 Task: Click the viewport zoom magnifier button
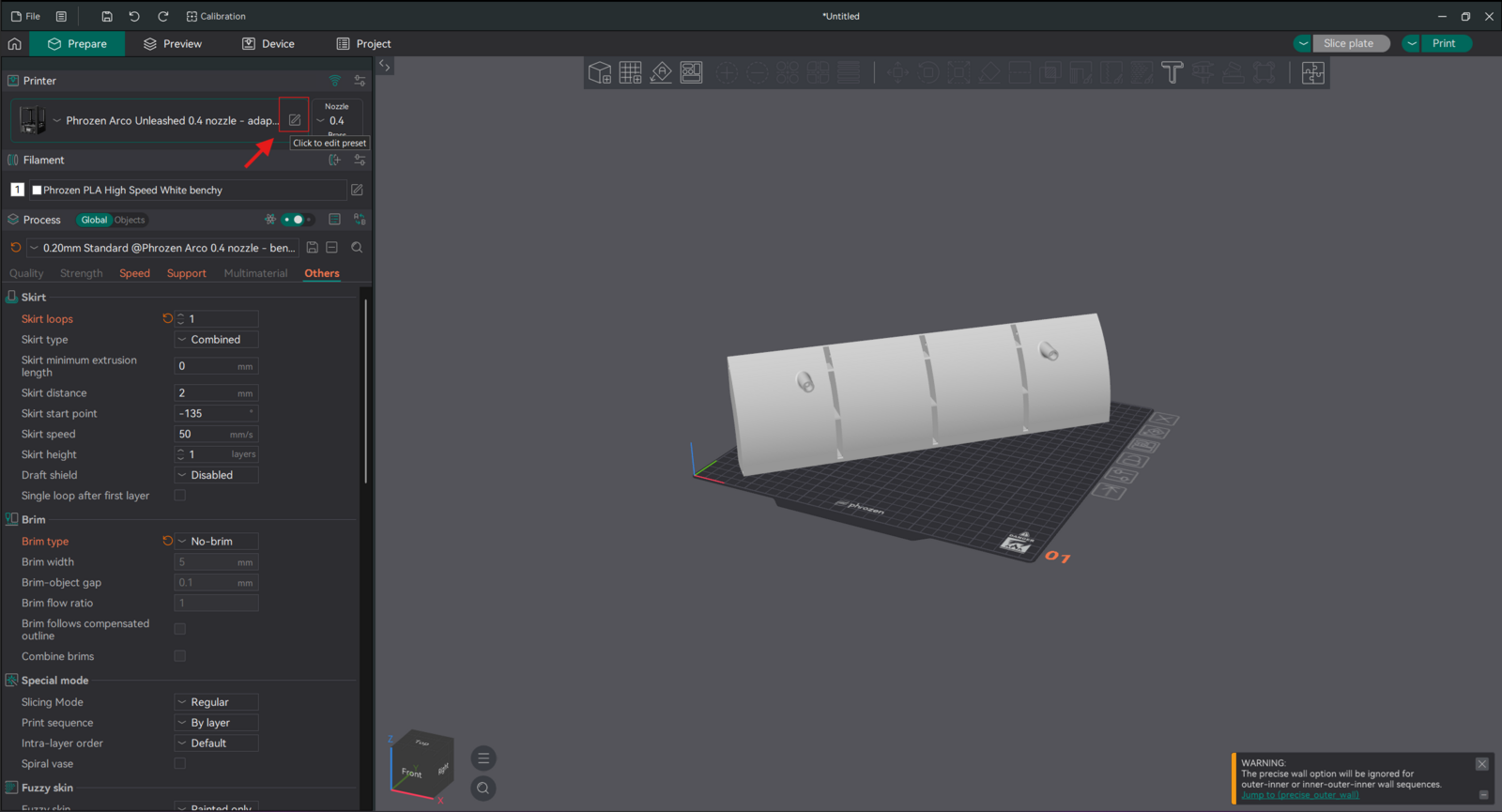tap(483, 789)
